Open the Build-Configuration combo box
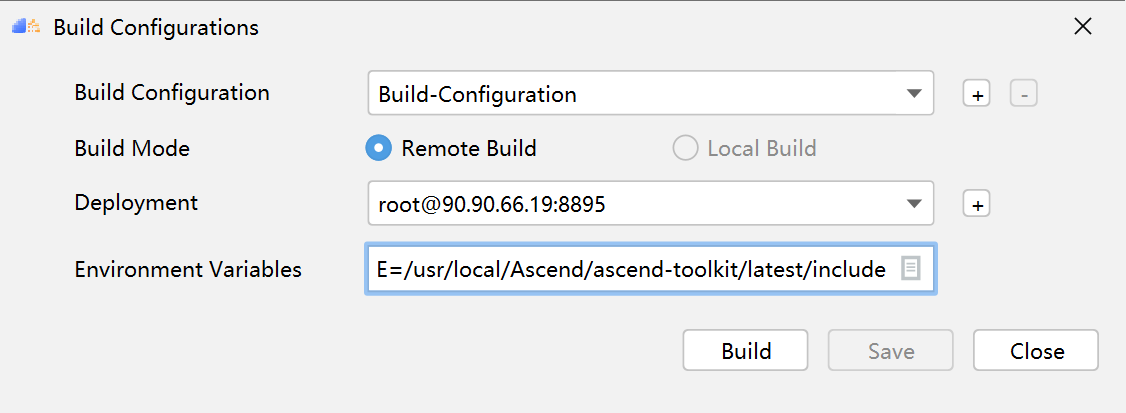1126x413 pixels. tap(651, 93)
